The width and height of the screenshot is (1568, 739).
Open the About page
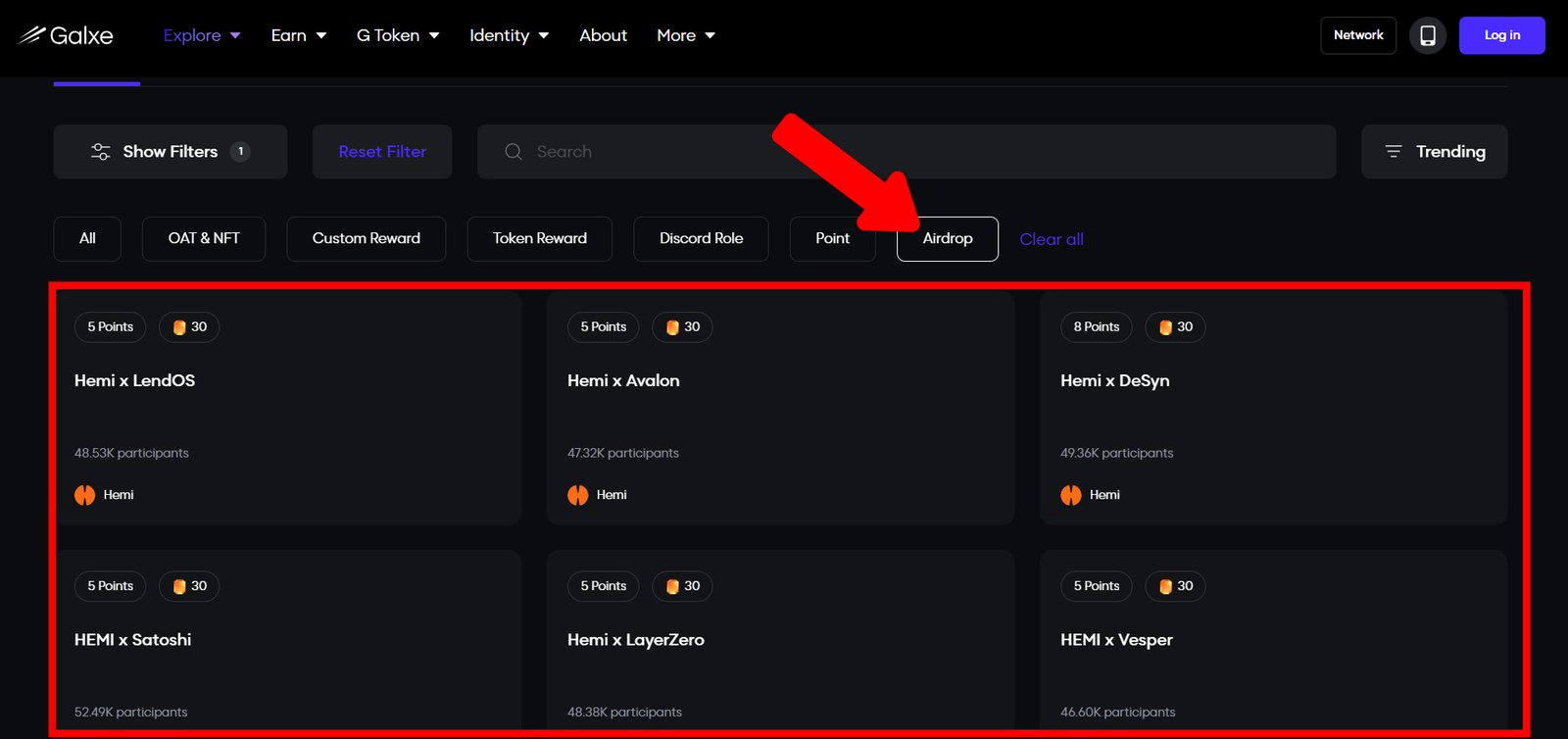coord(603,35)
